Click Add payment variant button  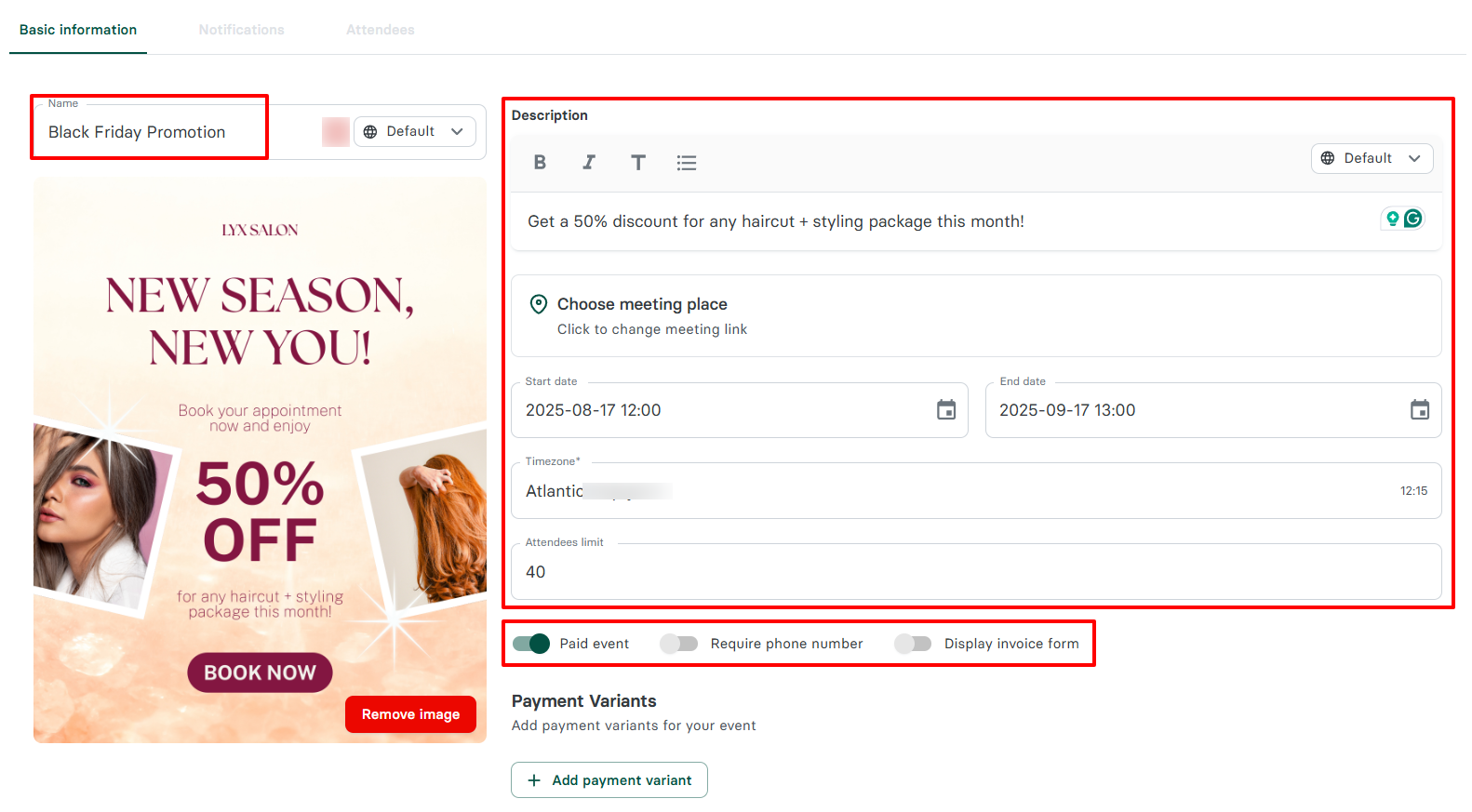pyautogui.click(x=609, y=780)
